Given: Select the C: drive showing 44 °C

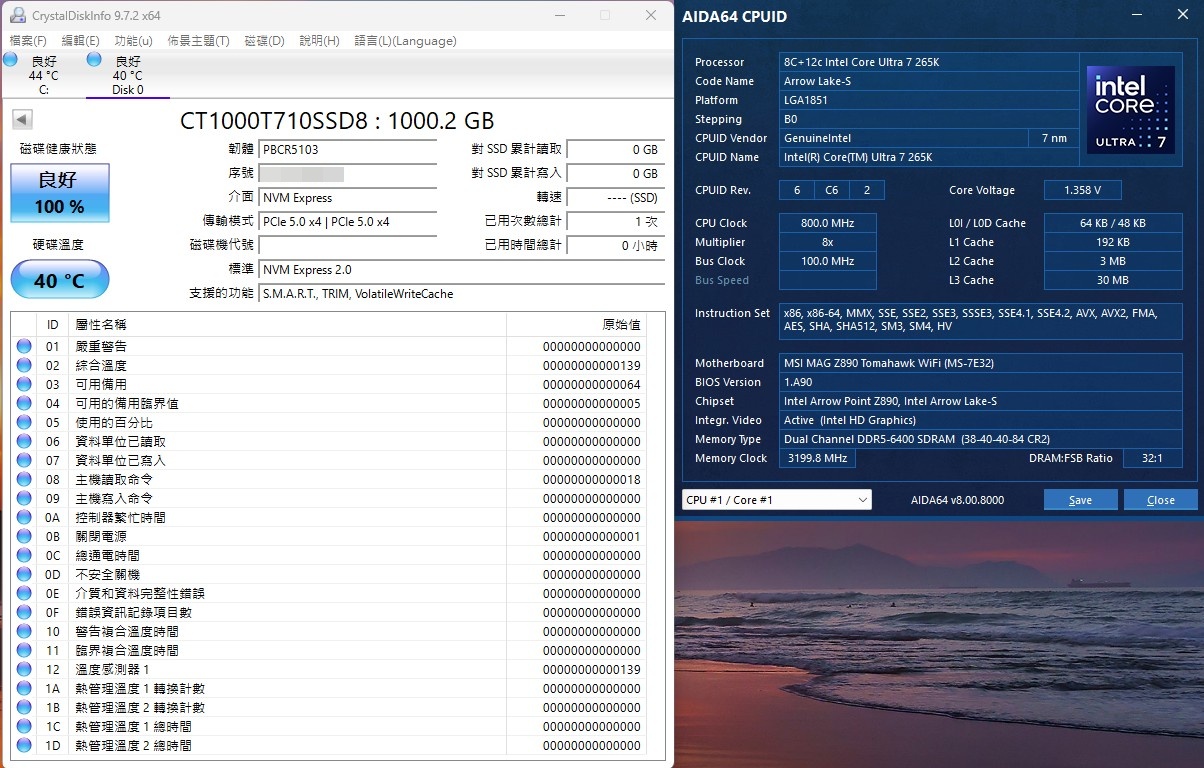Looking at the screenshot, I should tap(42, 75).
